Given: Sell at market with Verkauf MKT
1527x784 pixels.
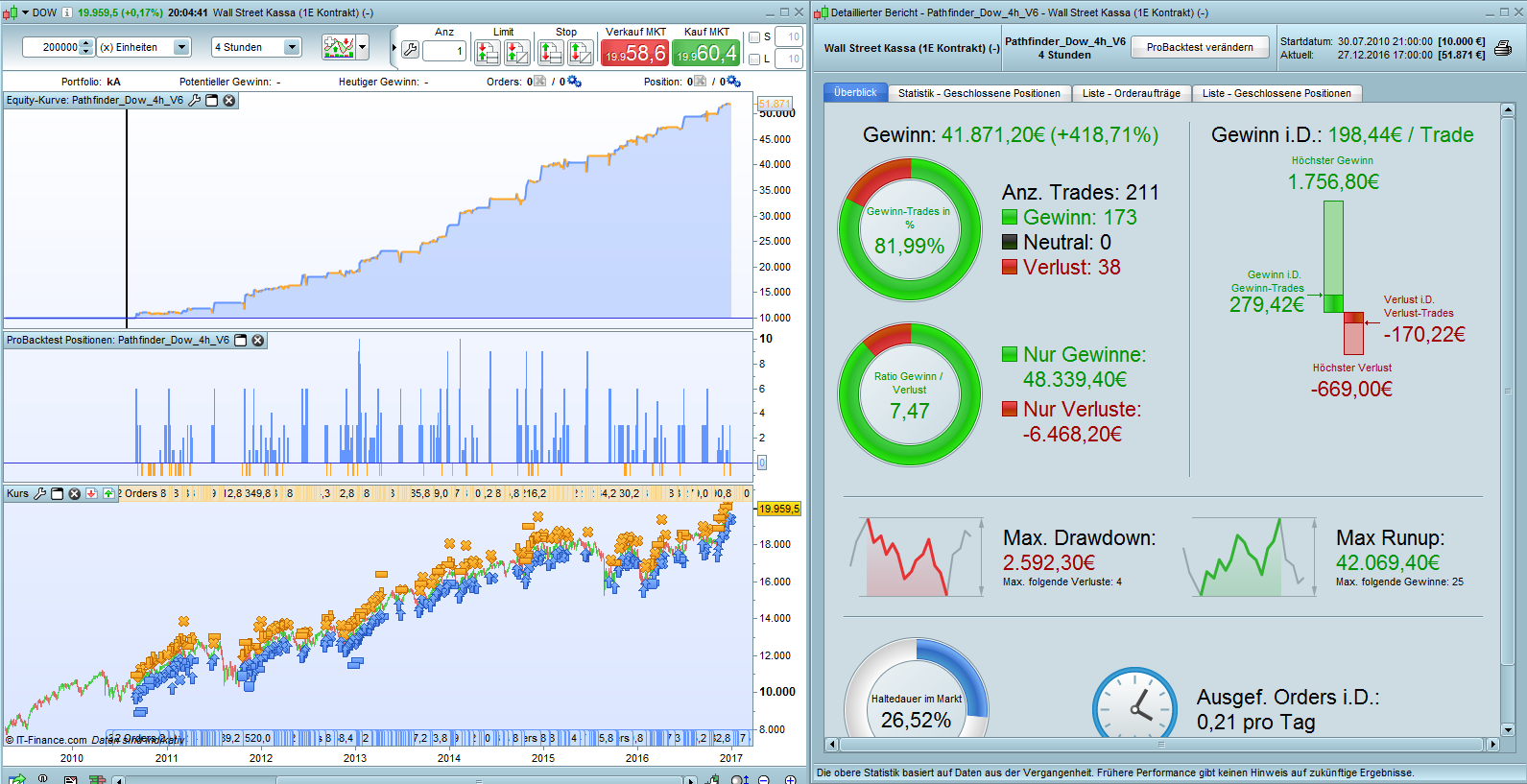Looking at the screenshot, I should tap(634, 53).
